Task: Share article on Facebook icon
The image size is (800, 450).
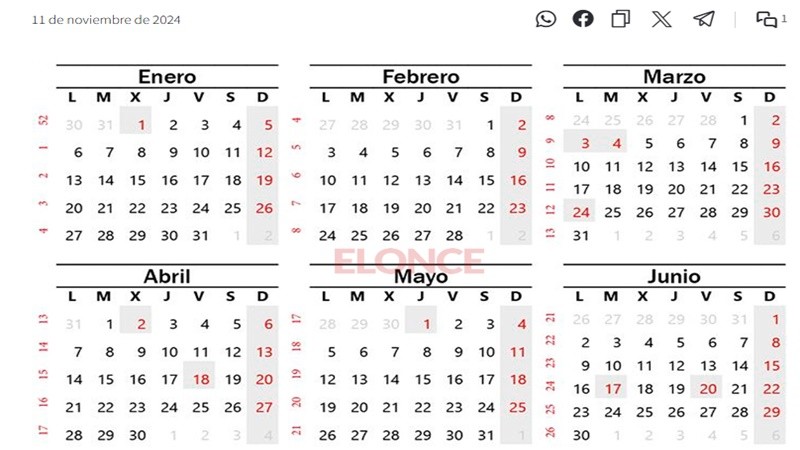Action: pyautogui.click(x=583, y=19)
